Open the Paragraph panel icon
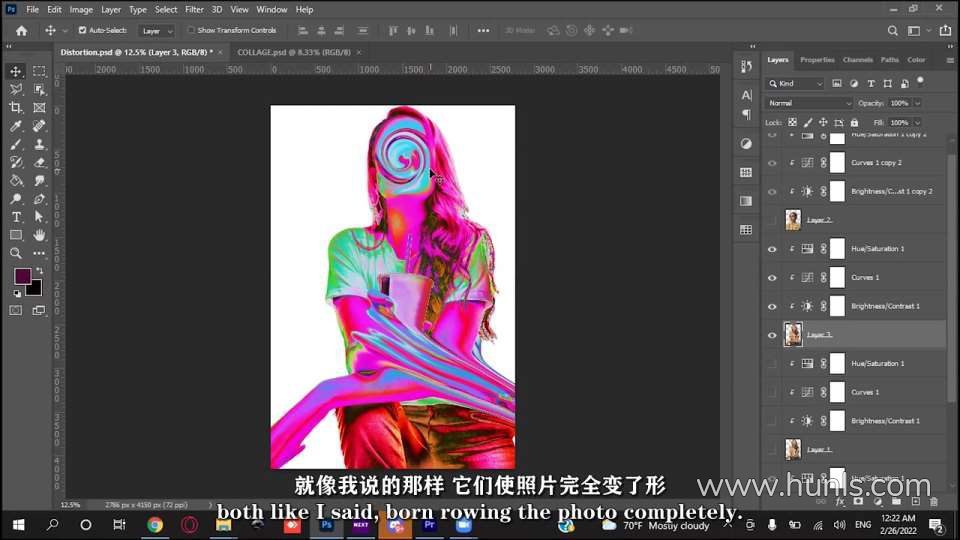The height and width of the screenshot is (540, 960). click(746, 114)
